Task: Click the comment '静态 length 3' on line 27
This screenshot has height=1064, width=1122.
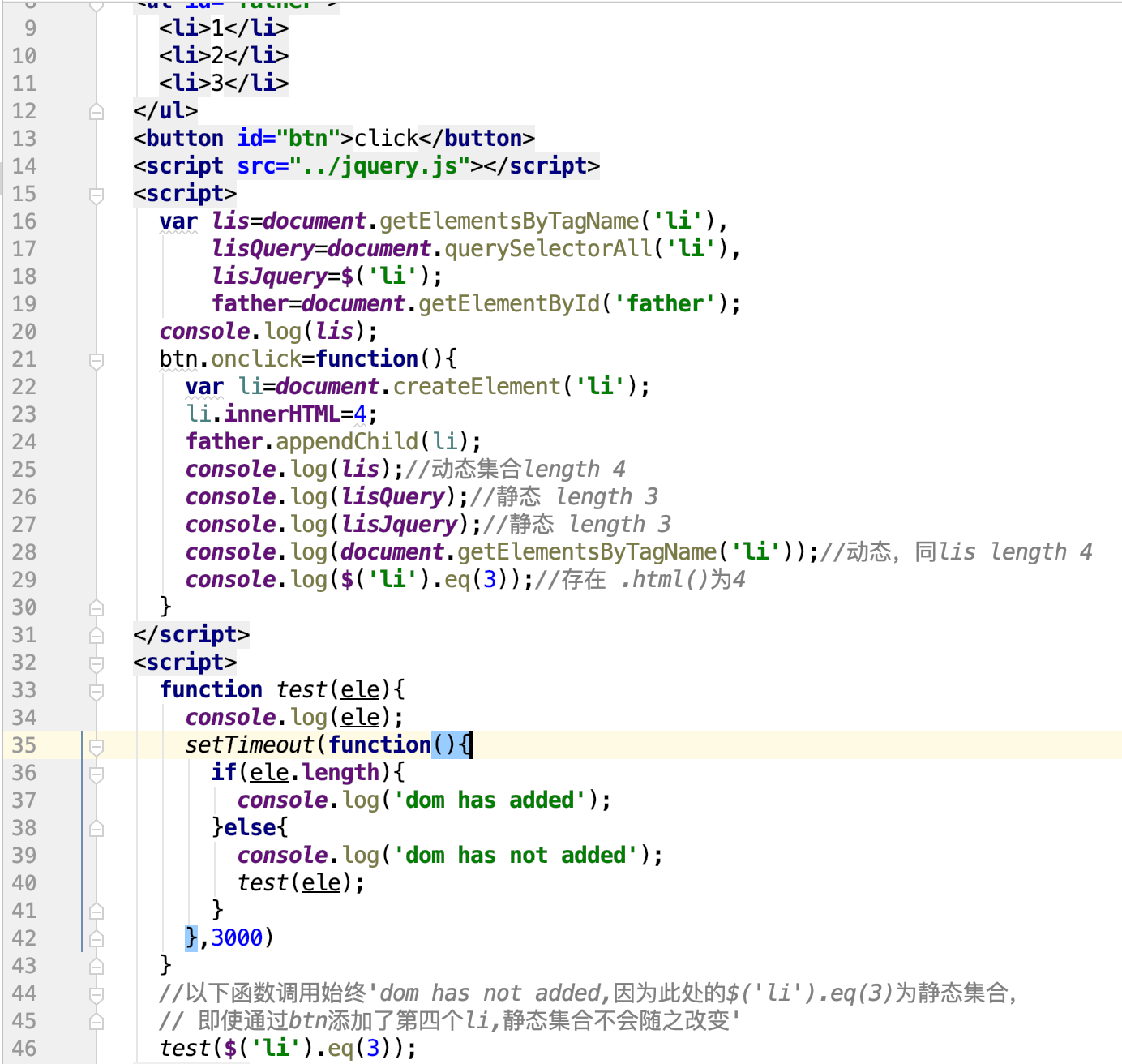Action: (577, 525)
